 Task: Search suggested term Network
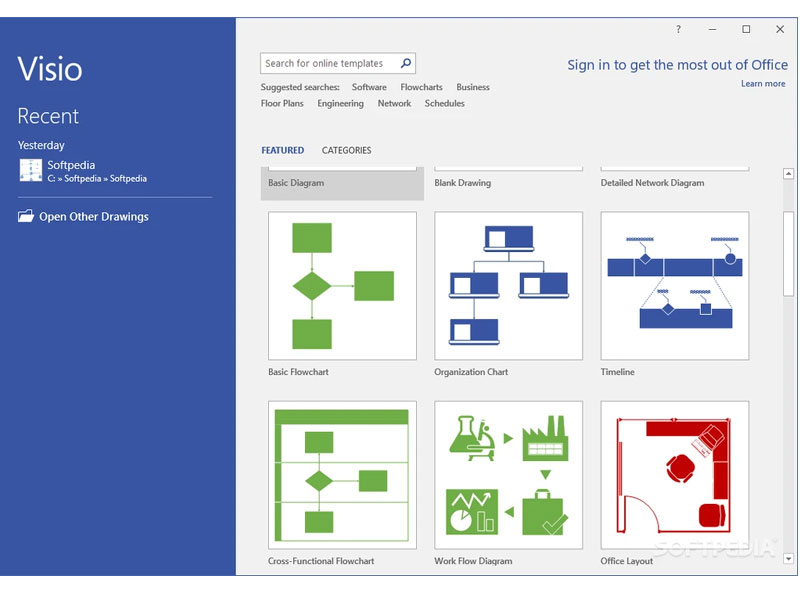(394, 104)
